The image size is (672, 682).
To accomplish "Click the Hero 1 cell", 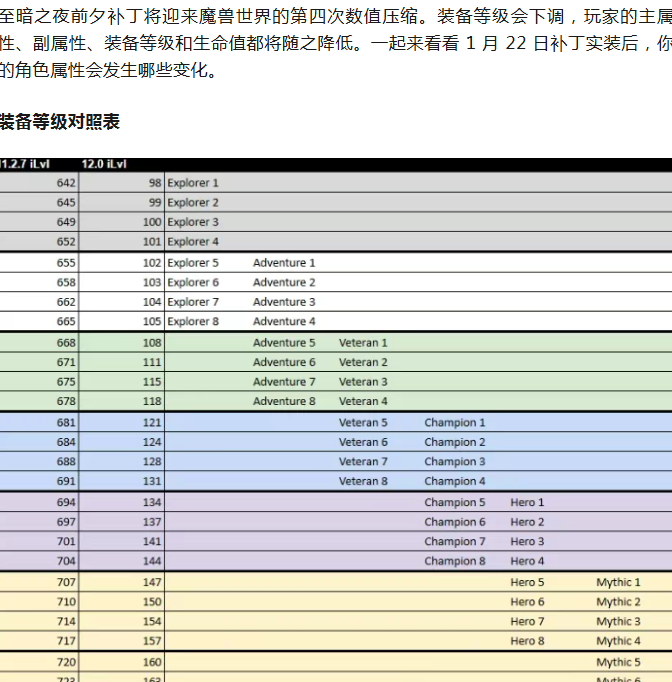I will pos(527,503).
